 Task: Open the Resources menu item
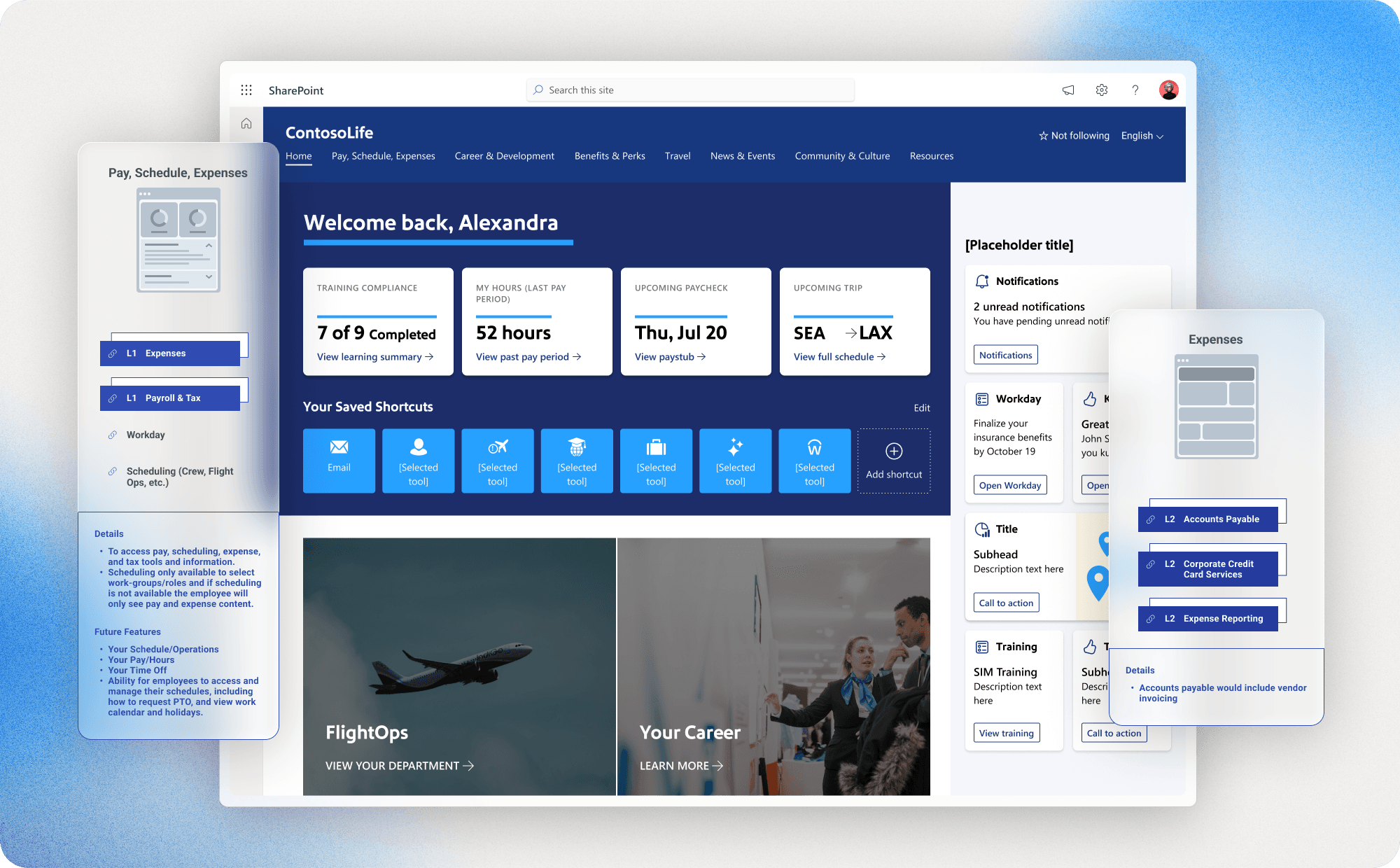(x=932, y=156)
